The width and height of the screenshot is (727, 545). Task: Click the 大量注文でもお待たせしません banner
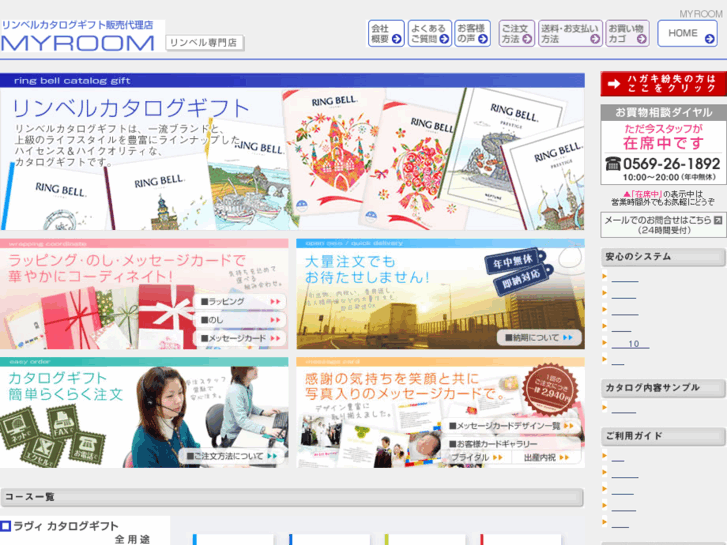click(x=440, y=294)
